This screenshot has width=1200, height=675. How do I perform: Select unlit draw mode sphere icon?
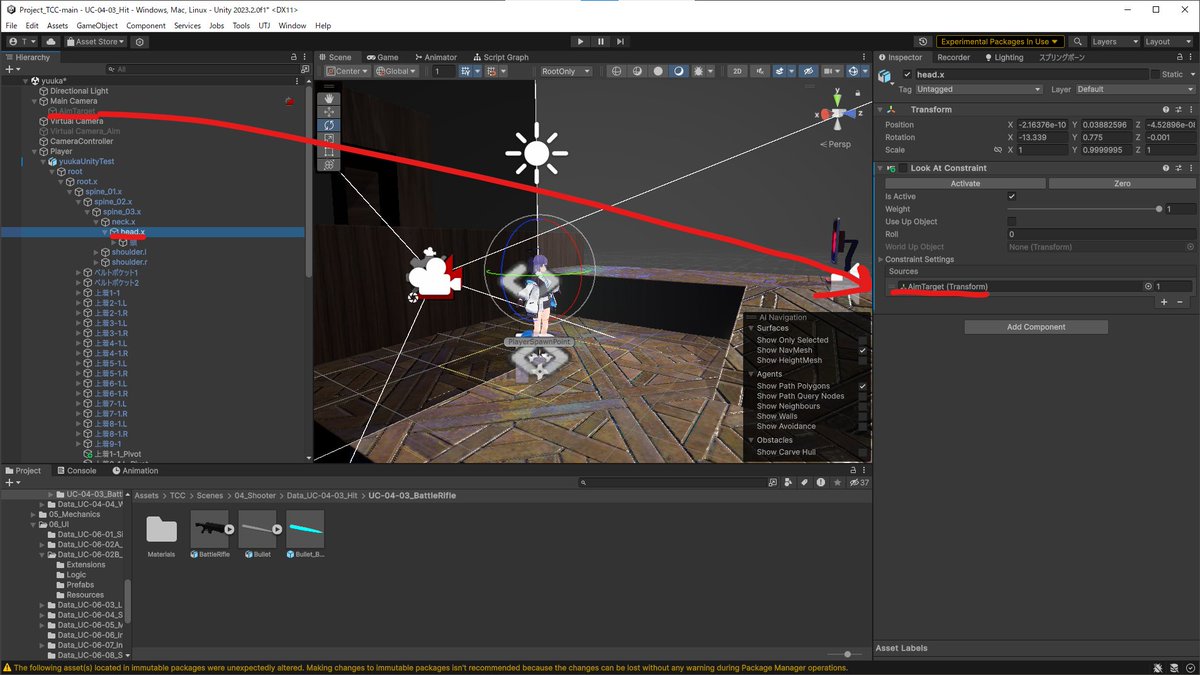coord(658,71)
